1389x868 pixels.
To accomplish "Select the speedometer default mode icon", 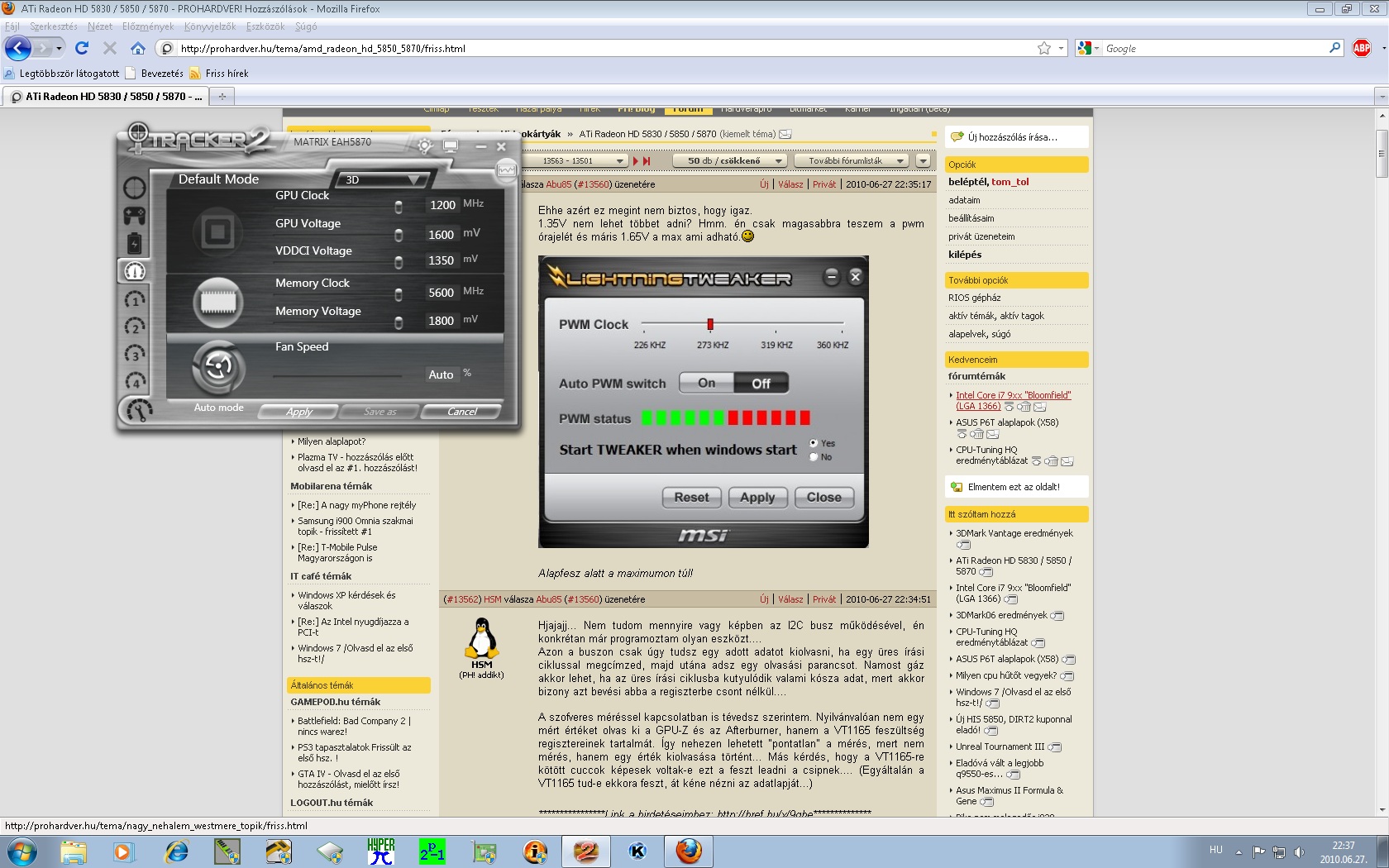I will [x=135, y=270].
